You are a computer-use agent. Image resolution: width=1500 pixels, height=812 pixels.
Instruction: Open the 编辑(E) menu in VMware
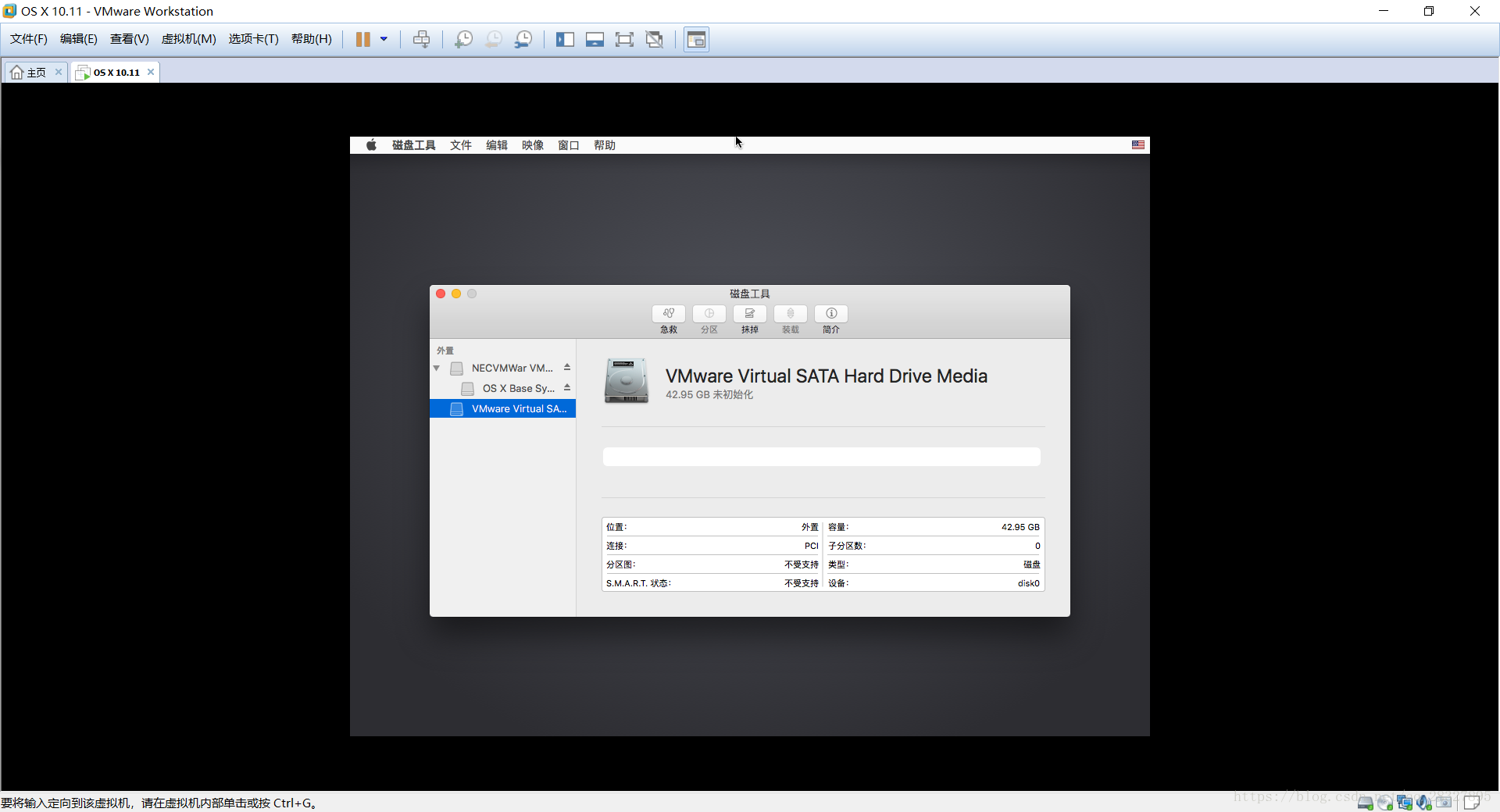[79, 39]
